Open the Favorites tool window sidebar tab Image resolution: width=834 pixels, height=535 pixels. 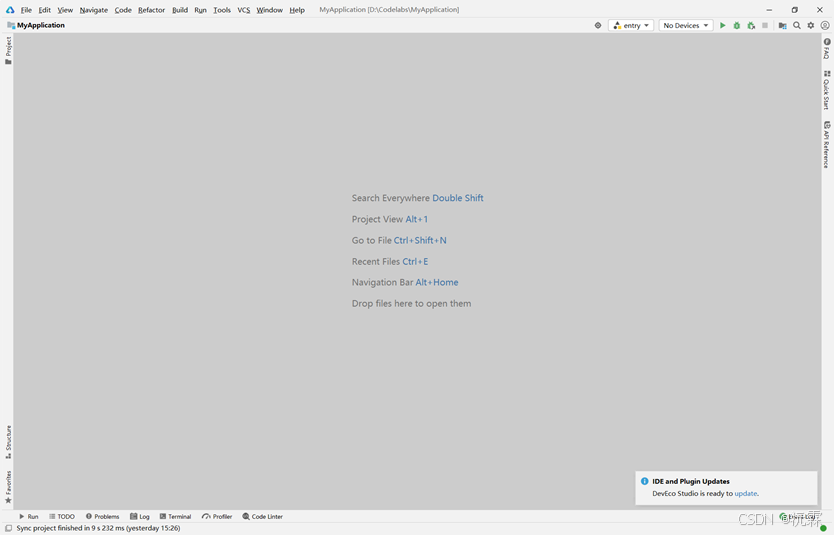click(8, 487)
